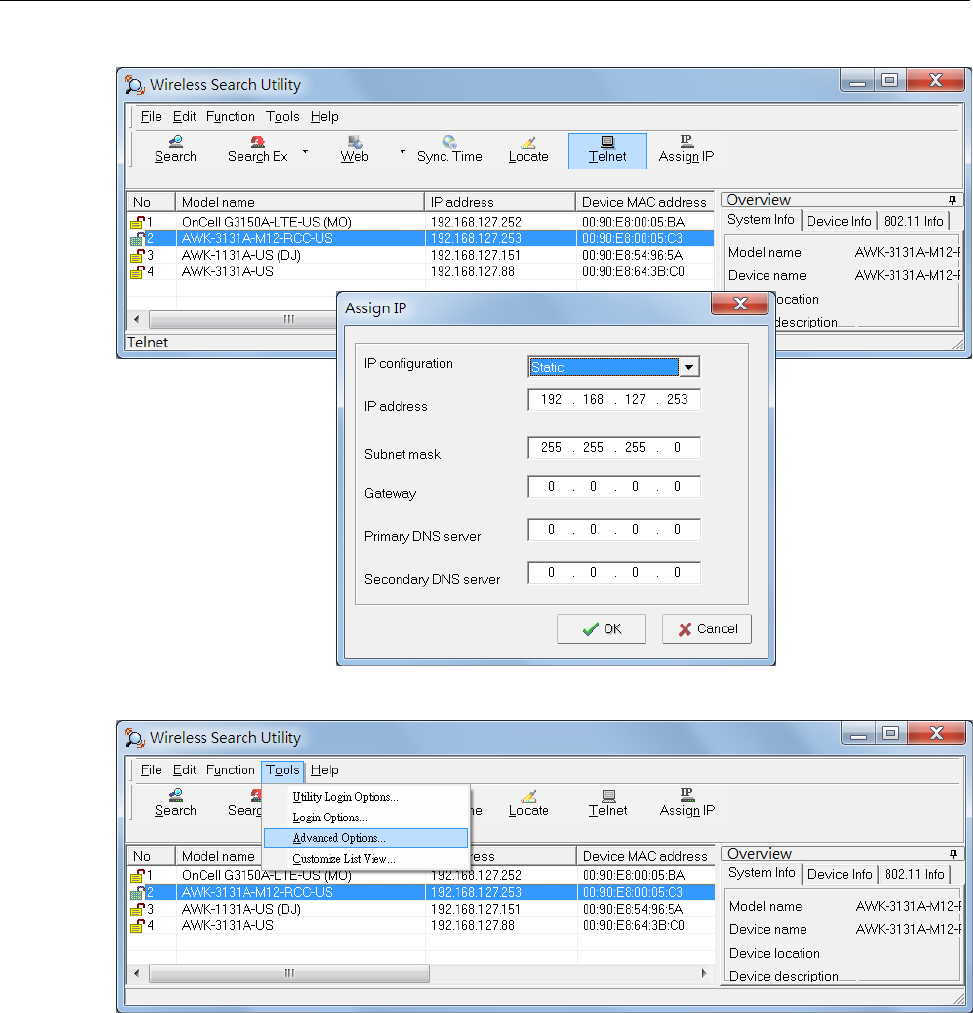Screen dimensions: 973x1013
Task: Click right scroll arrow in lower list
Action: (704, 973)
